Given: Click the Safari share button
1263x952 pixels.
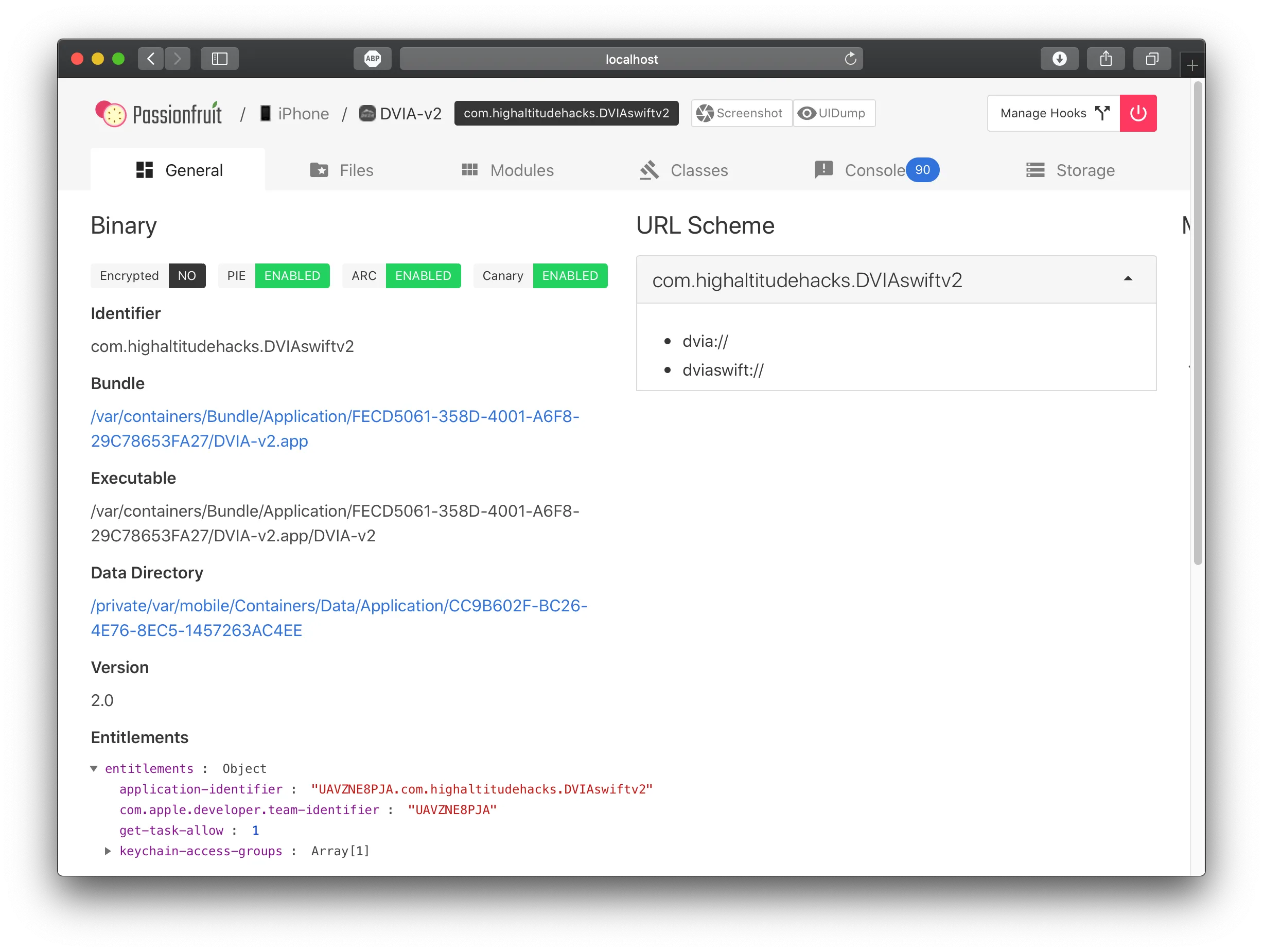Looking at the screenshot, I should (1106, 58).
